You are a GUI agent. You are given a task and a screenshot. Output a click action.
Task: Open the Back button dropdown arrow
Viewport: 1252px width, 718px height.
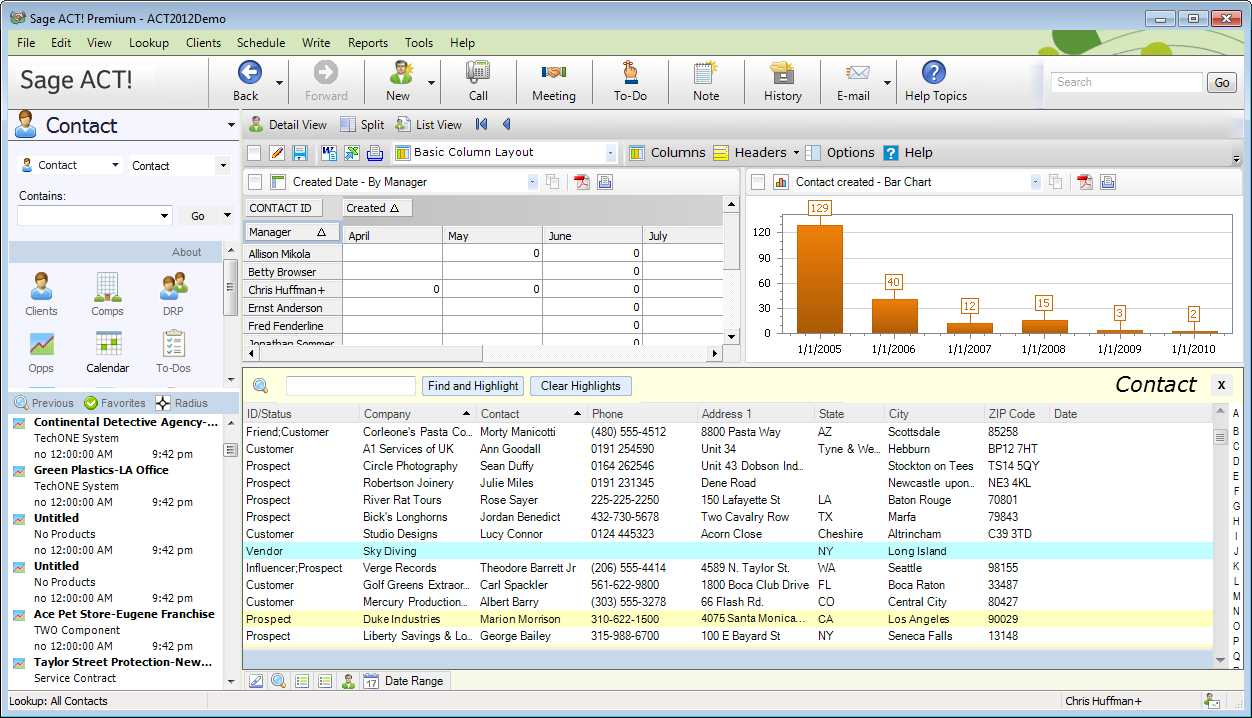click(279, 83)
